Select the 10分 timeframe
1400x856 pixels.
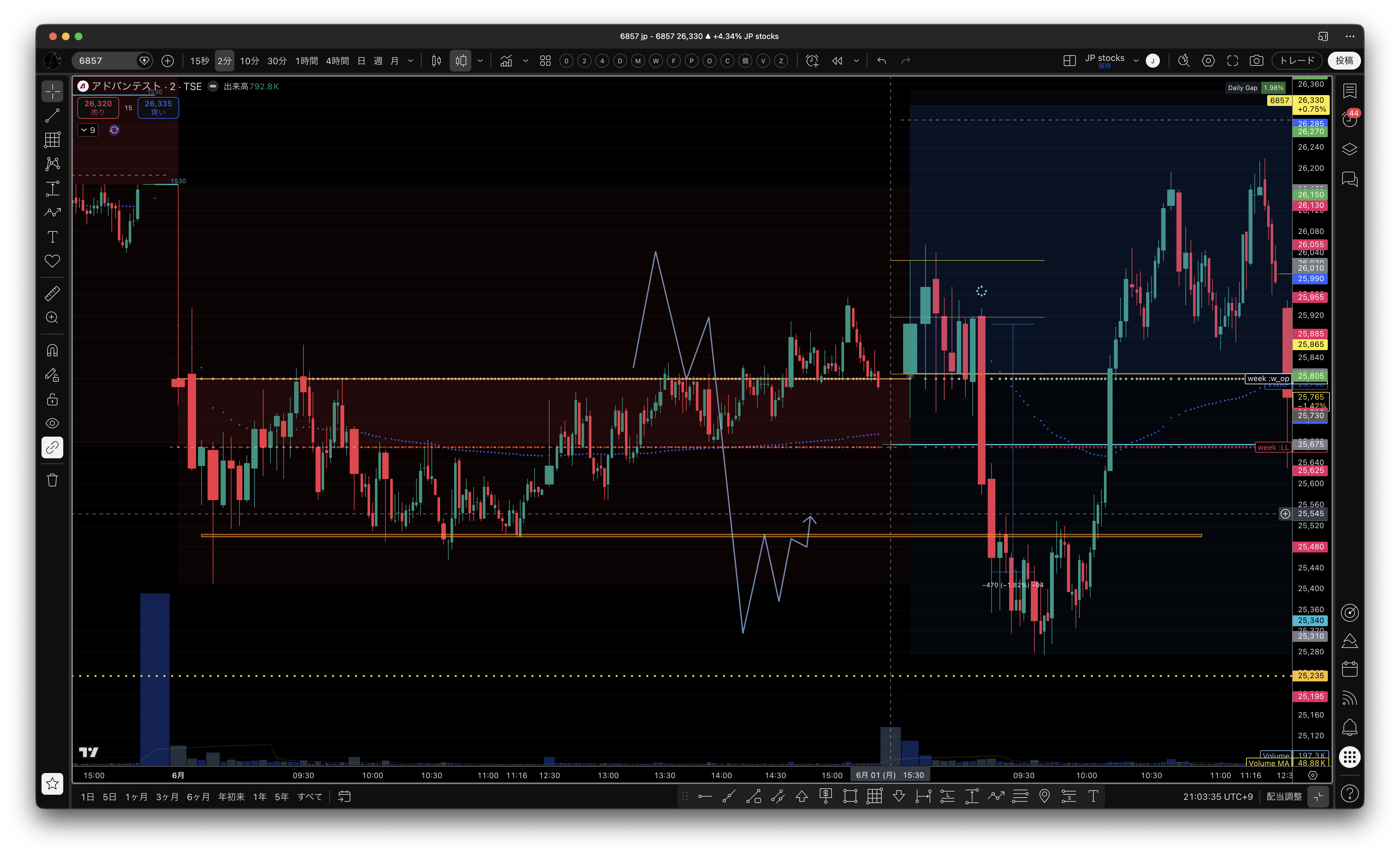coord(249,61)
